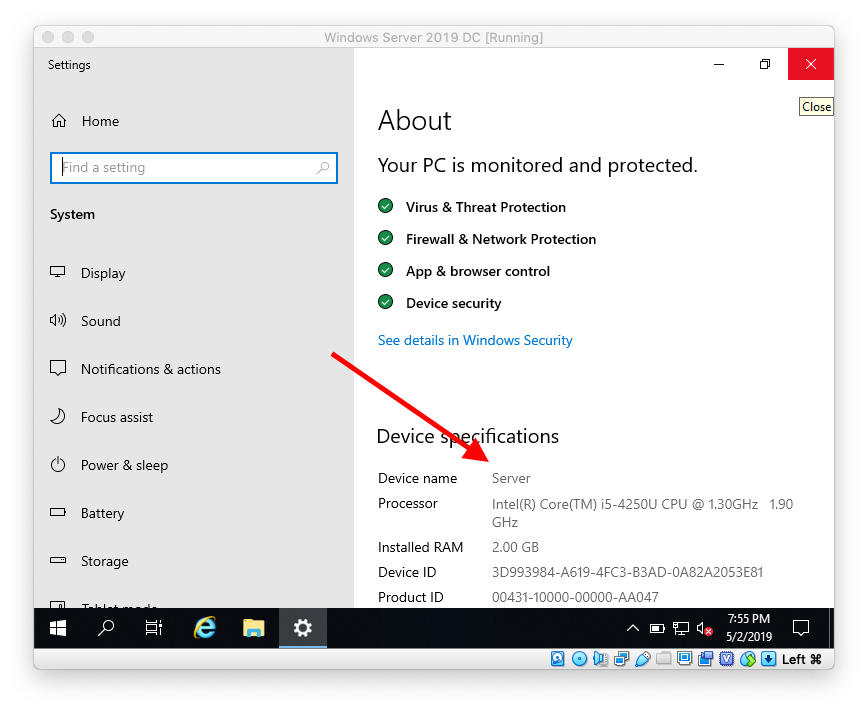
Task: Click the magnifier icon in the search box
Action: (323, 167)
